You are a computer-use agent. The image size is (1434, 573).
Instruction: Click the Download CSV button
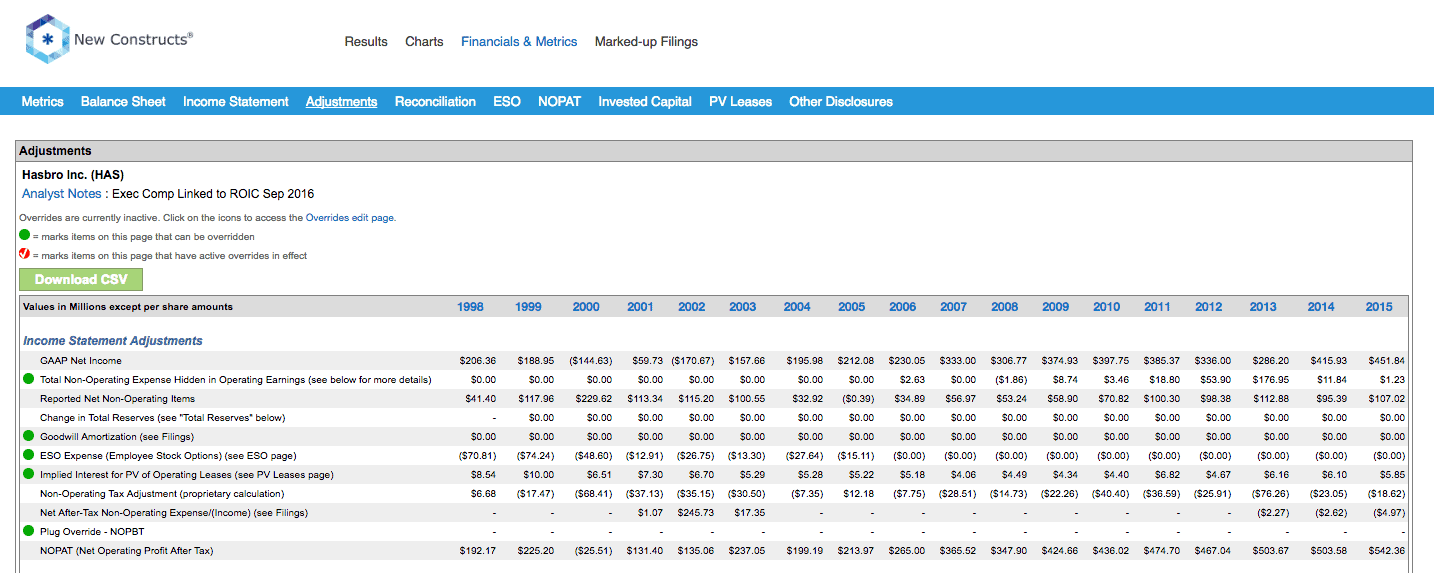click(81, 279)
